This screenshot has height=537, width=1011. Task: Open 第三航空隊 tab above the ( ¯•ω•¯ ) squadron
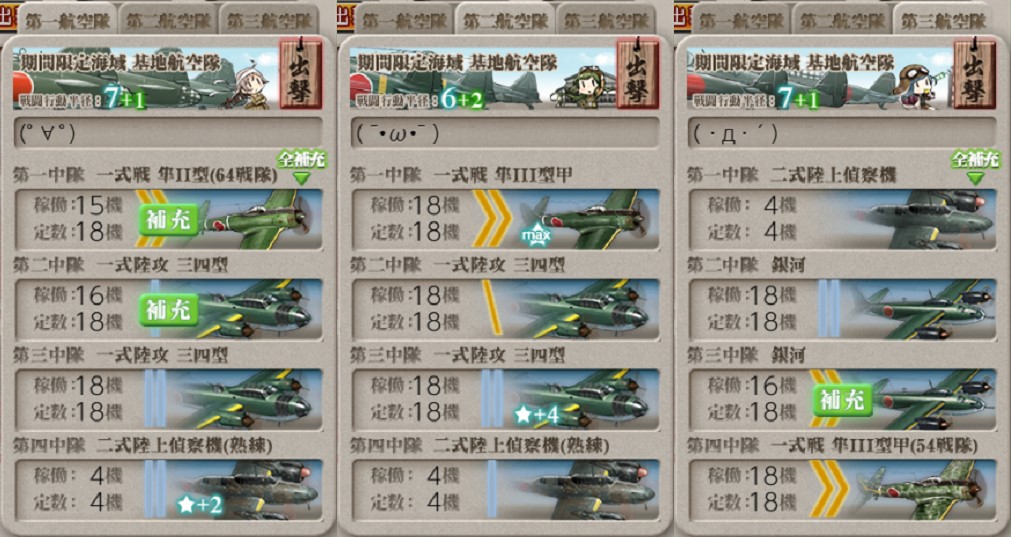(x=606, y=21)
